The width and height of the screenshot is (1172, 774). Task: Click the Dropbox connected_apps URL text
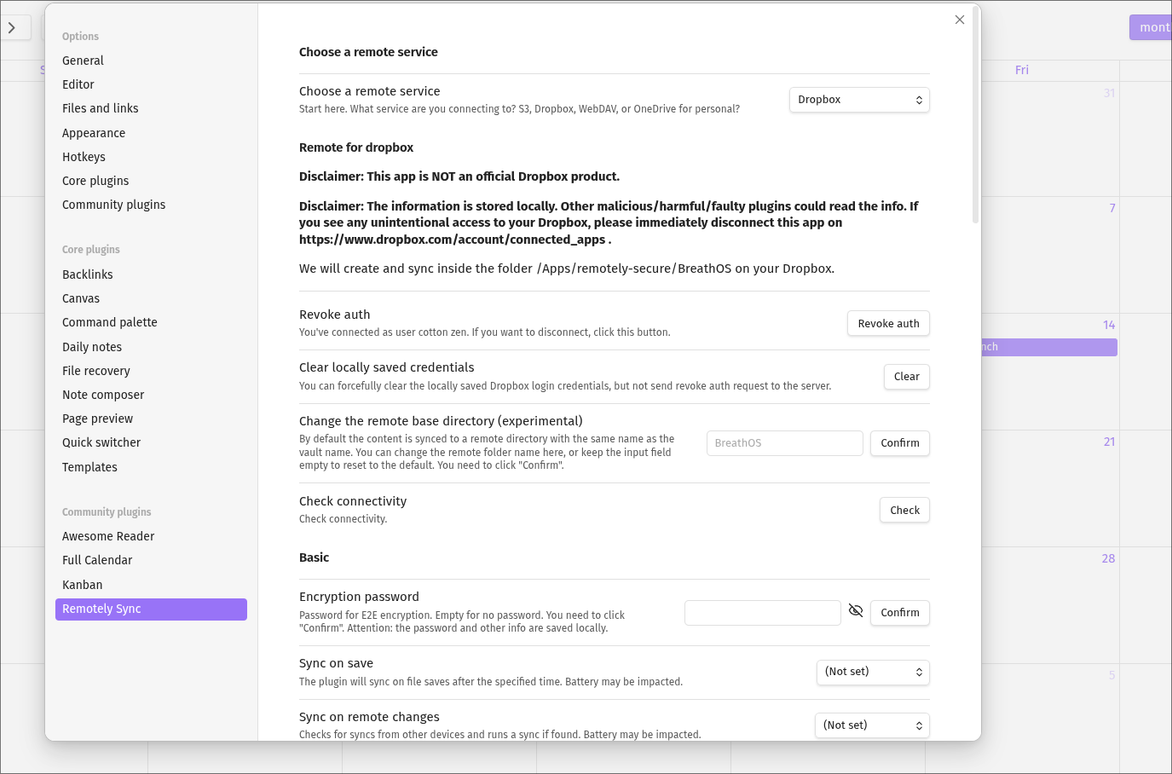coord(452,240)
